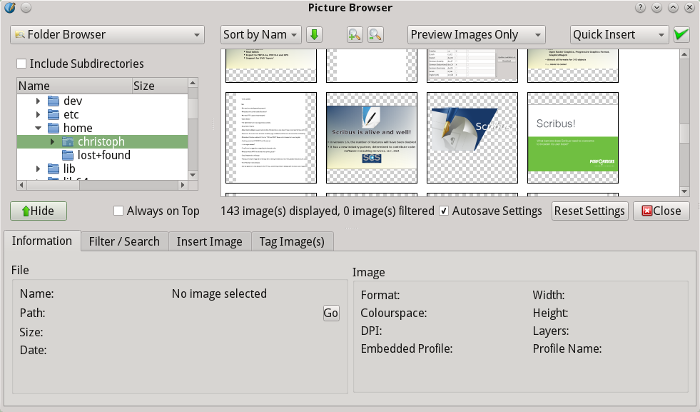The image size is (700, 412).
Task: Click the dev folder icon
Action: [x=54, y=101]
